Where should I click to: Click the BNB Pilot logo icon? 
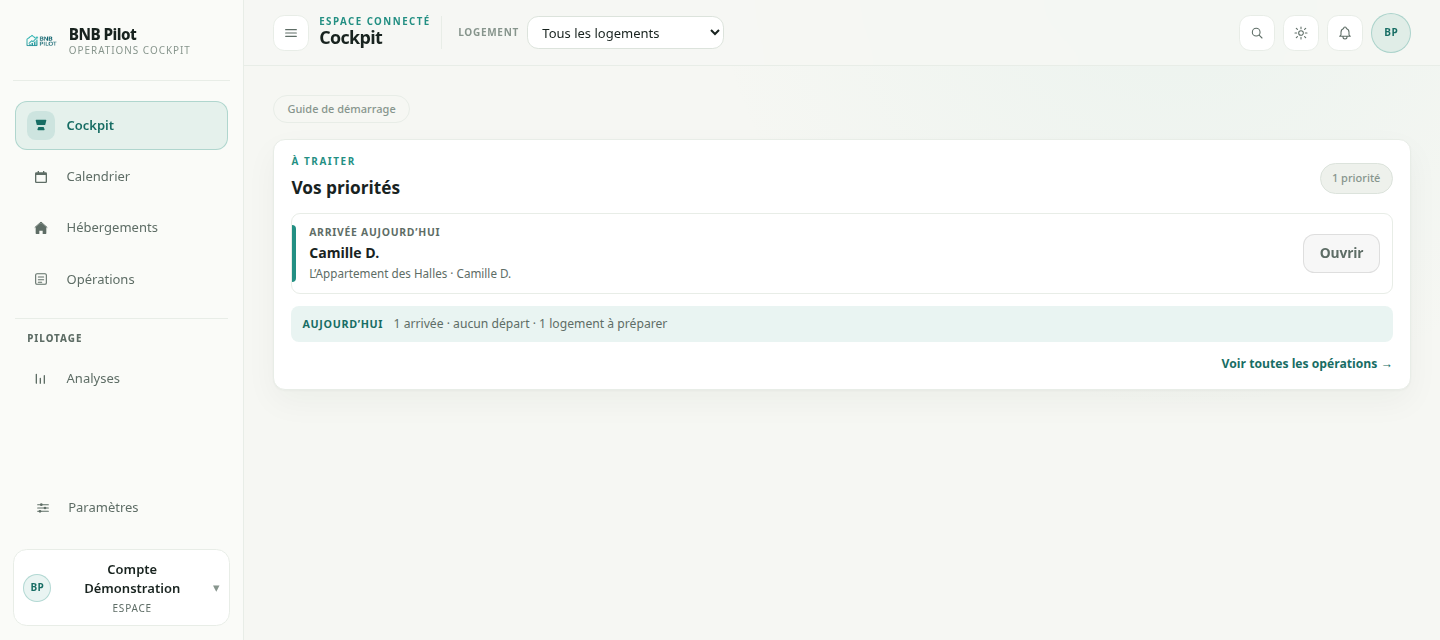40,41
